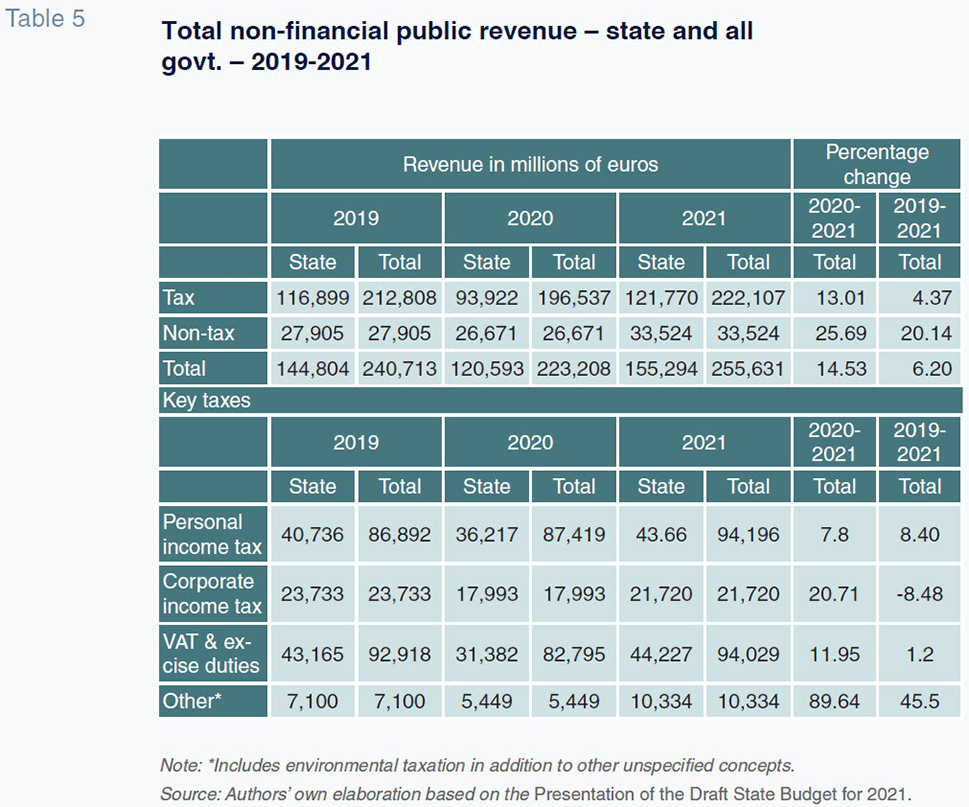The height and width of the screenshot is (807, 969).
Task: Select Personal income tax value 40,736
Action: coord(313,534)
